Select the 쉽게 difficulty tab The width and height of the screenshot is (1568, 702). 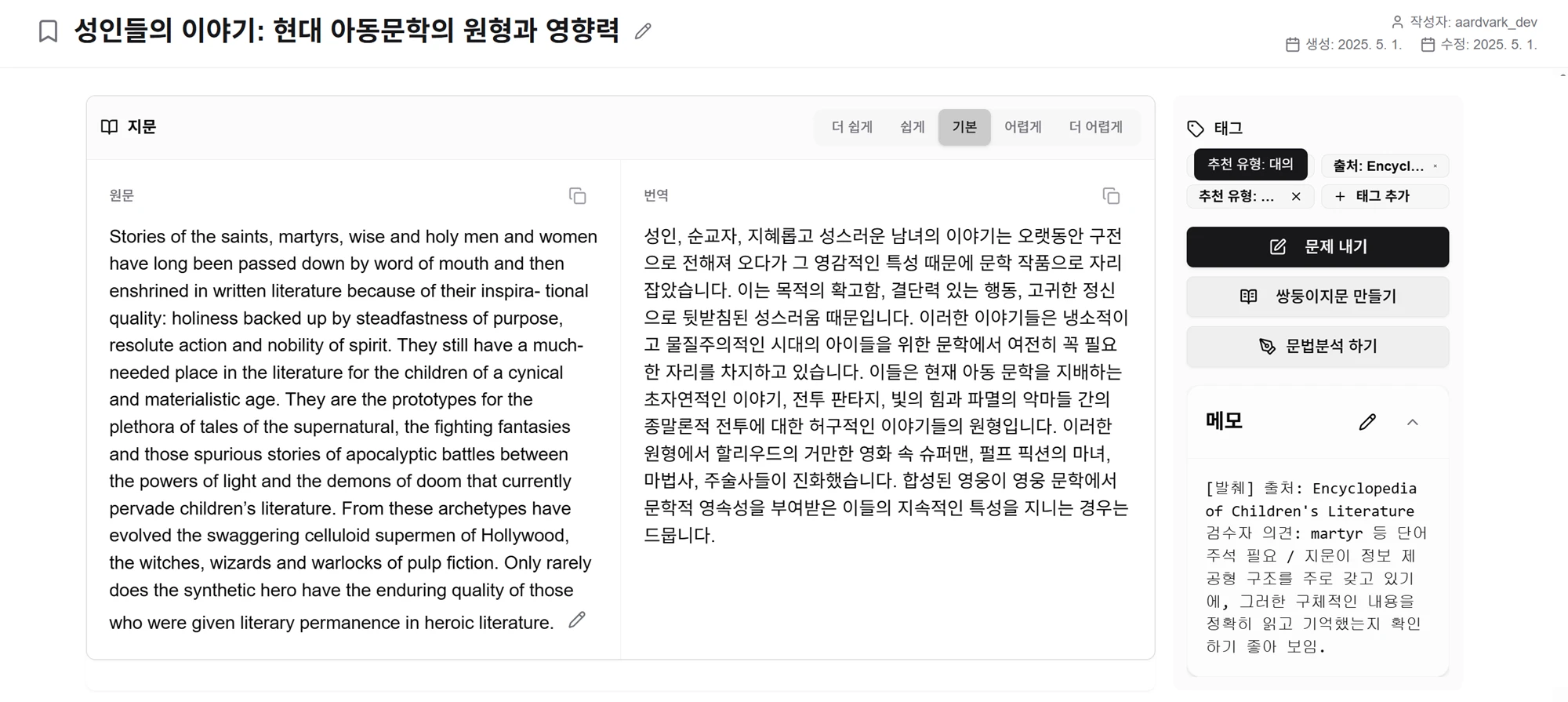point(912,127)
